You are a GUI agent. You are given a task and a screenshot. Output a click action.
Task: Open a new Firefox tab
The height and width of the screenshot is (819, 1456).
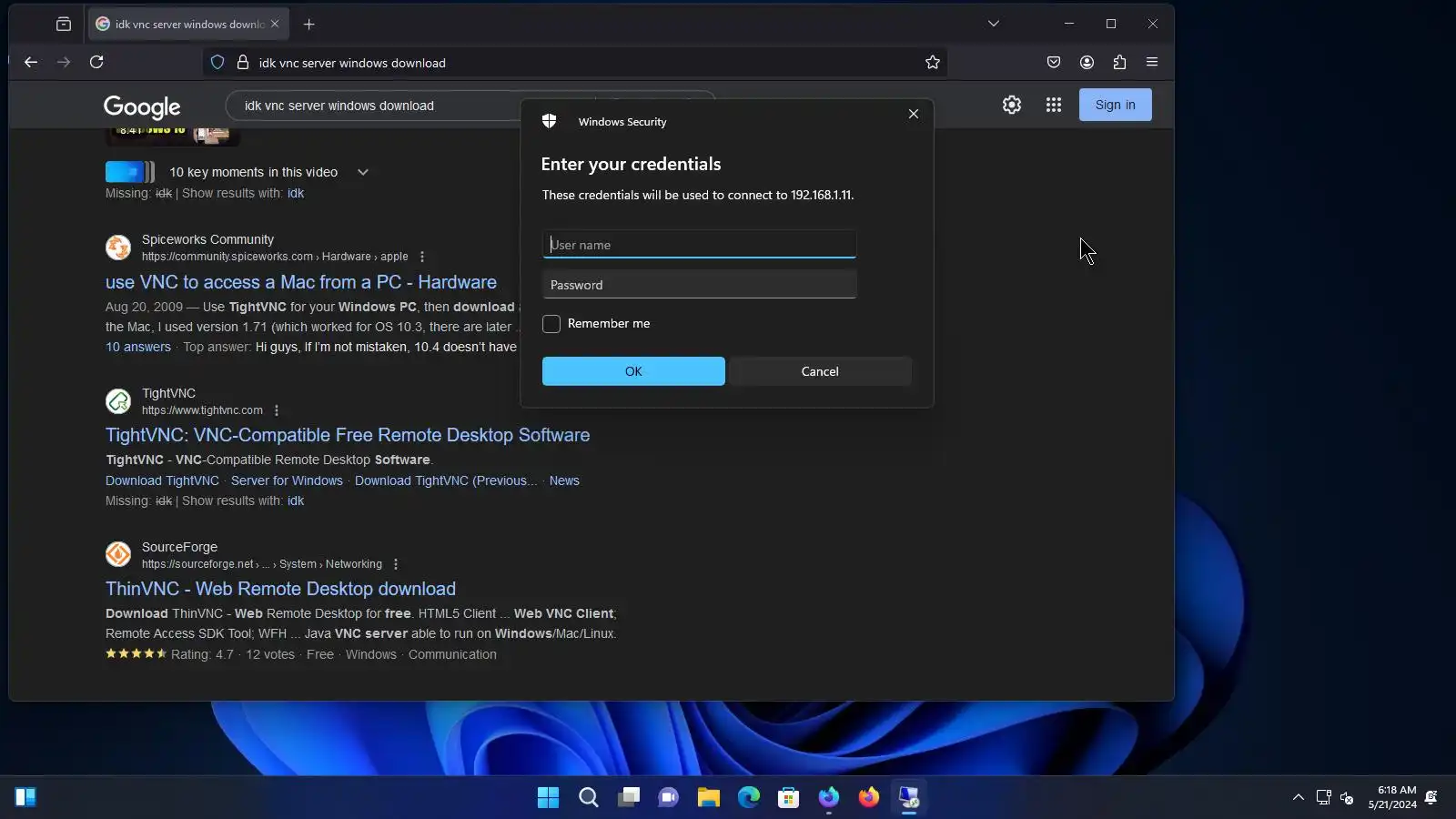[x=309, y=25]
